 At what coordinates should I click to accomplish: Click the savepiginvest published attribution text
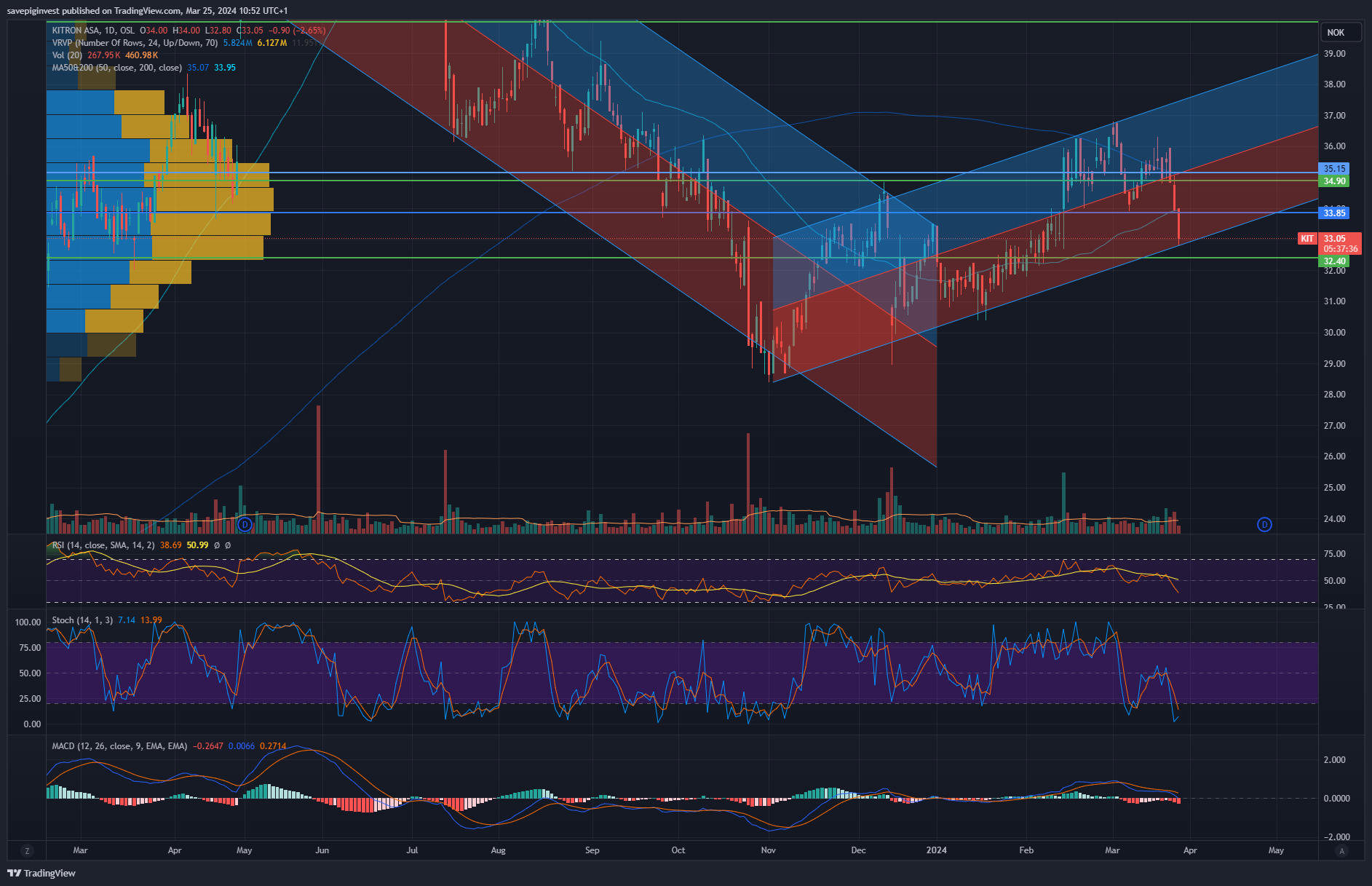point(147,11)
